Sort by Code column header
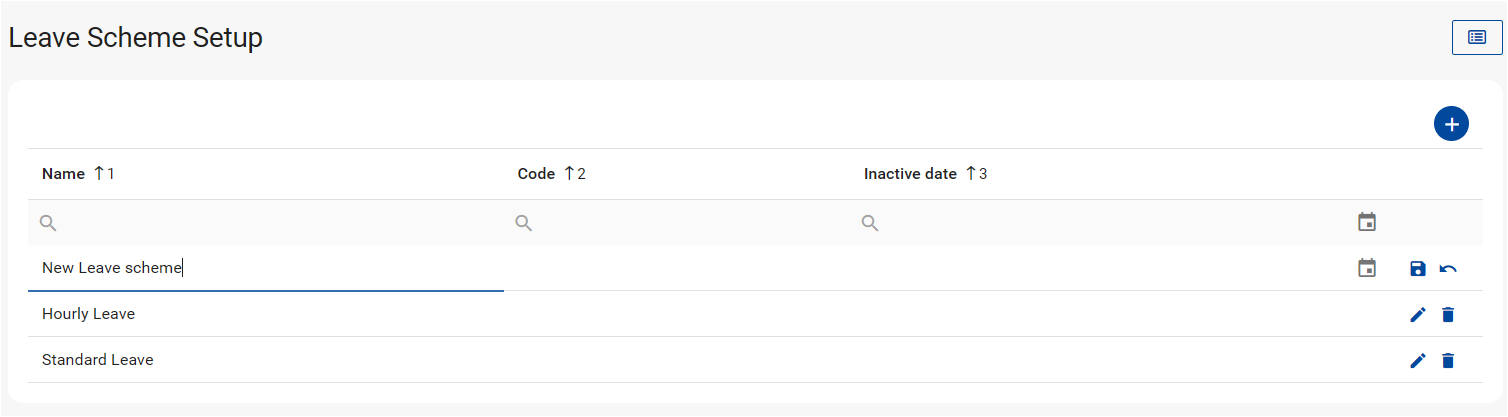 pyautogui.click(x=536, y=174)
